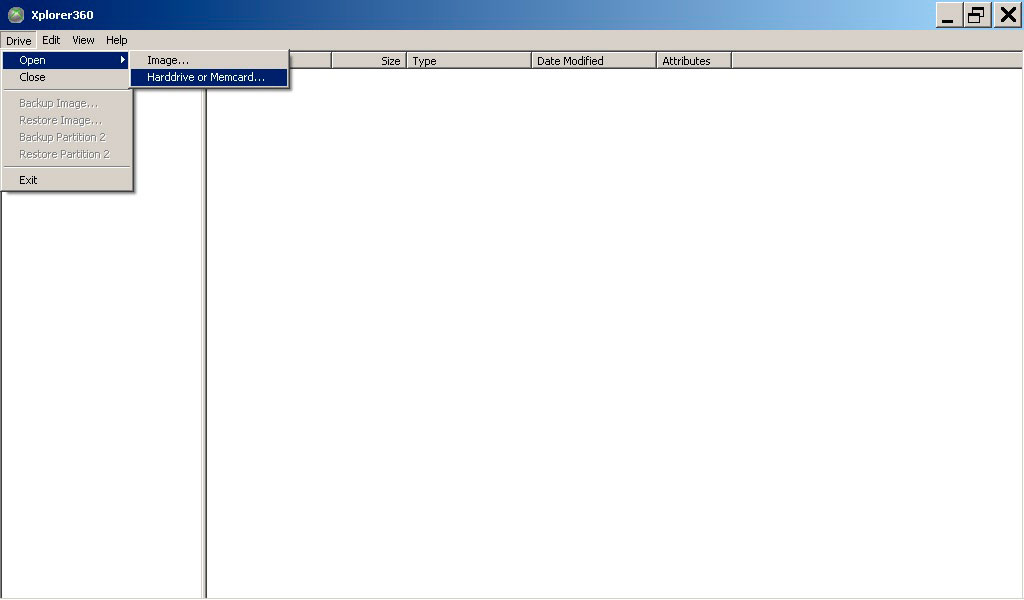Sort by the Size column header
The width and height of the screenshot is (1024, 600).
(x=369, y=61)
